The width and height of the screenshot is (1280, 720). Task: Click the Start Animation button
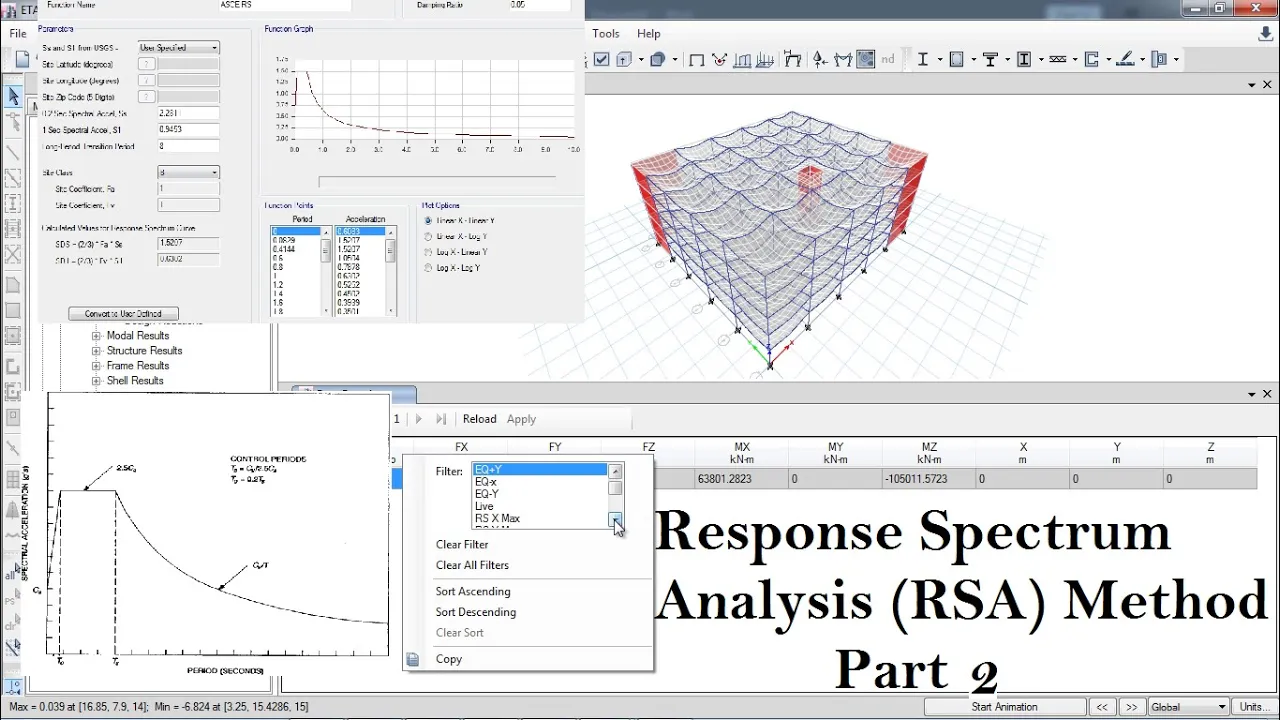click(x=1004, y=707)
